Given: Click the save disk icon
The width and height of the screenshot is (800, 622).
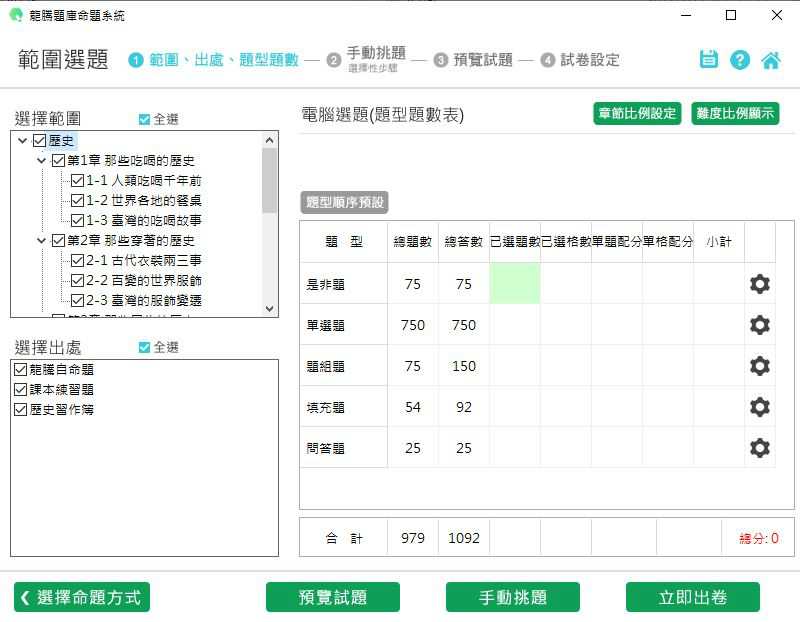Looking at the screenshot, I should [708, 60].
